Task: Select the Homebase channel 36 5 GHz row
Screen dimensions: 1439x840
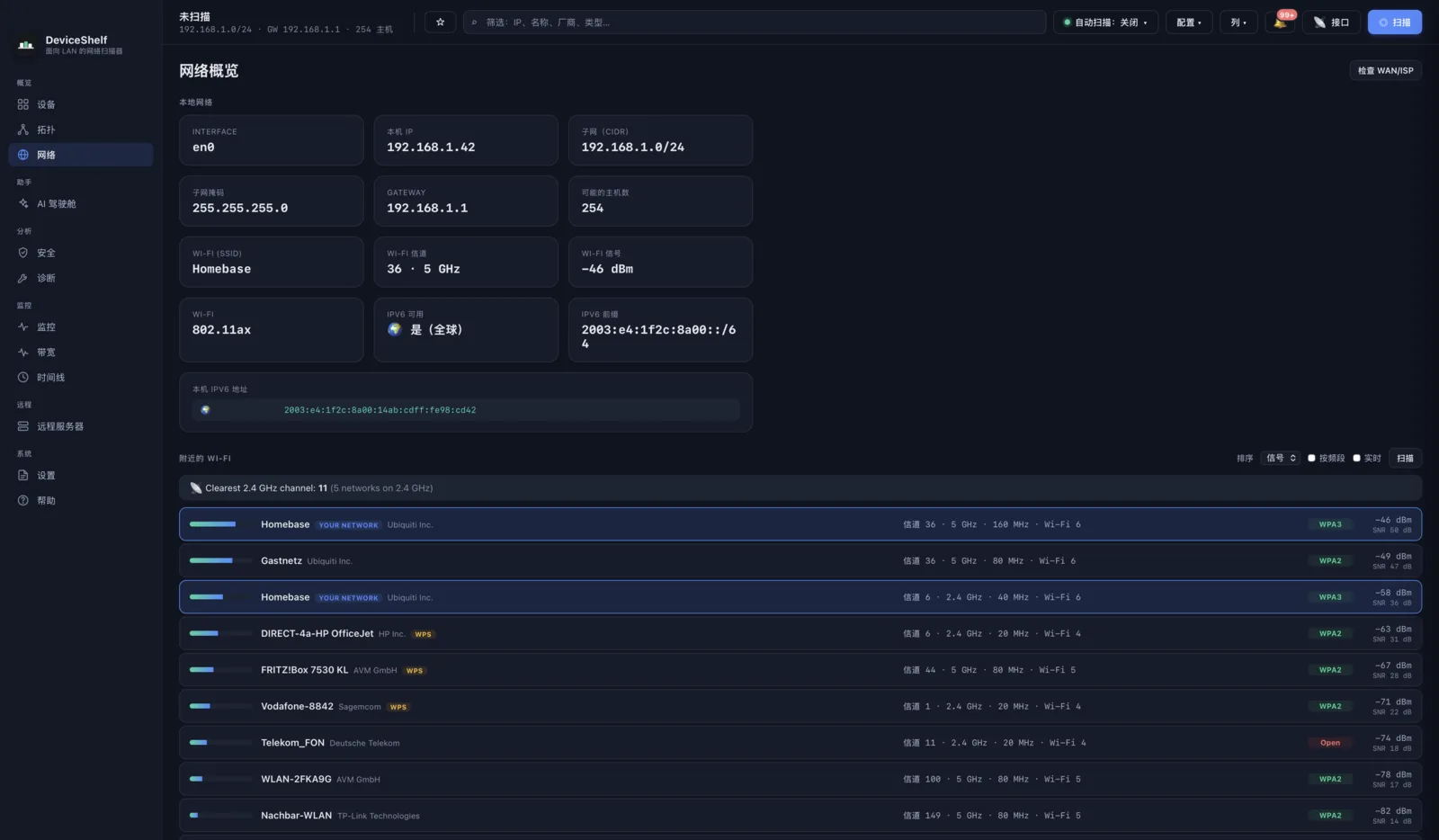Action: pos(800,524)
